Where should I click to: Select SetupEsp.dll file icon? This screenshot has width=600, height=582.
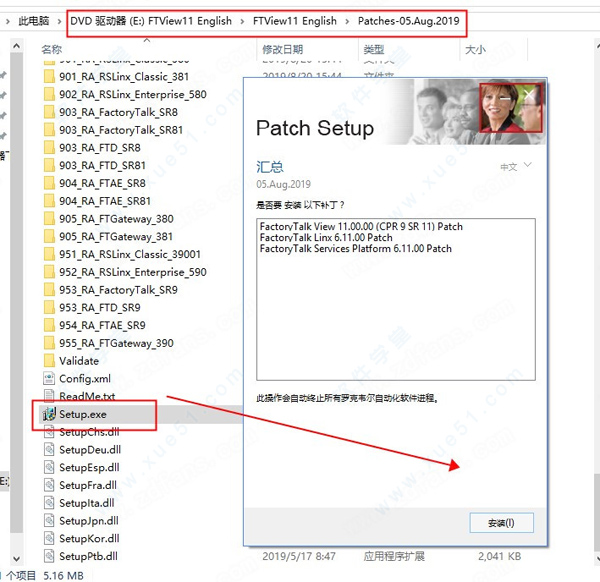point(49,467)
